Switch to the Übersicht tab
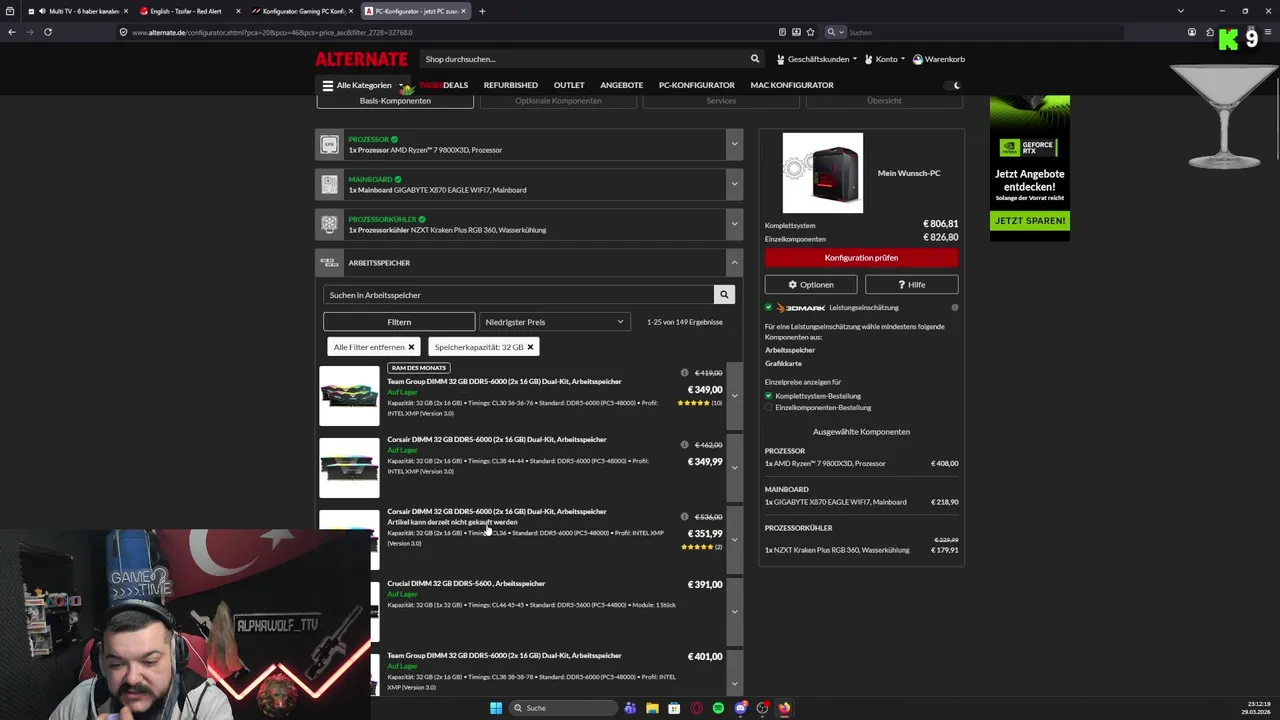This screenshot has height=720, width=1280. pyautogui.click(x=884, y=101)
